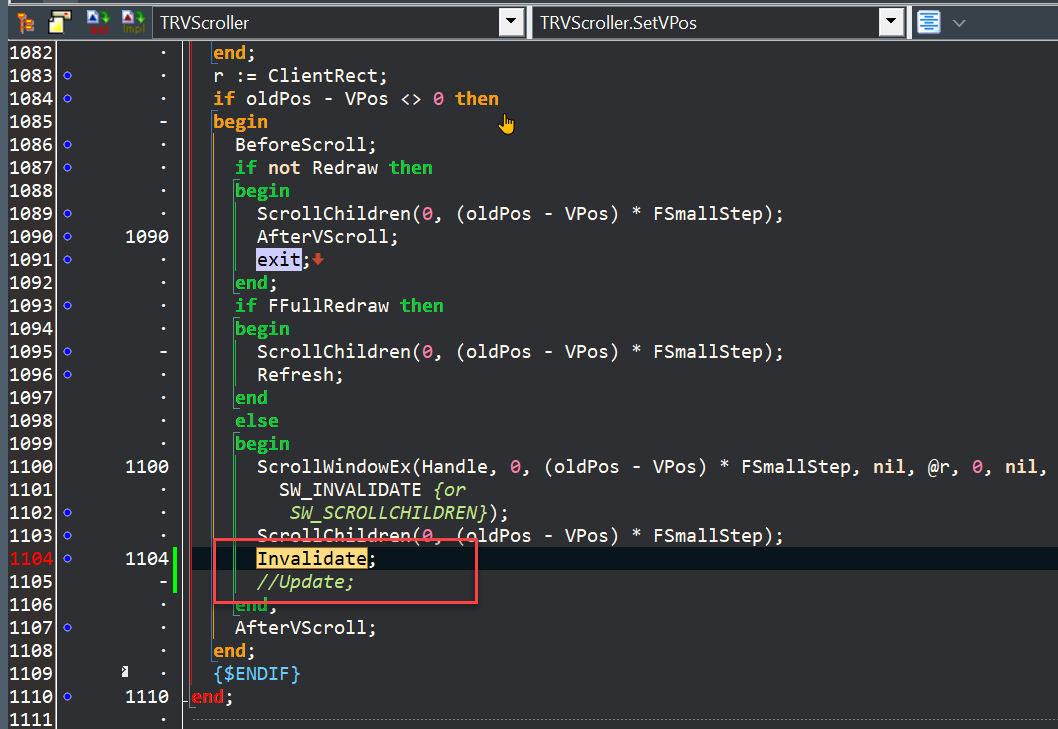1058x729 pixels.
Task: Toggle breakpoint on line 1093 dot
Action: 67,305
